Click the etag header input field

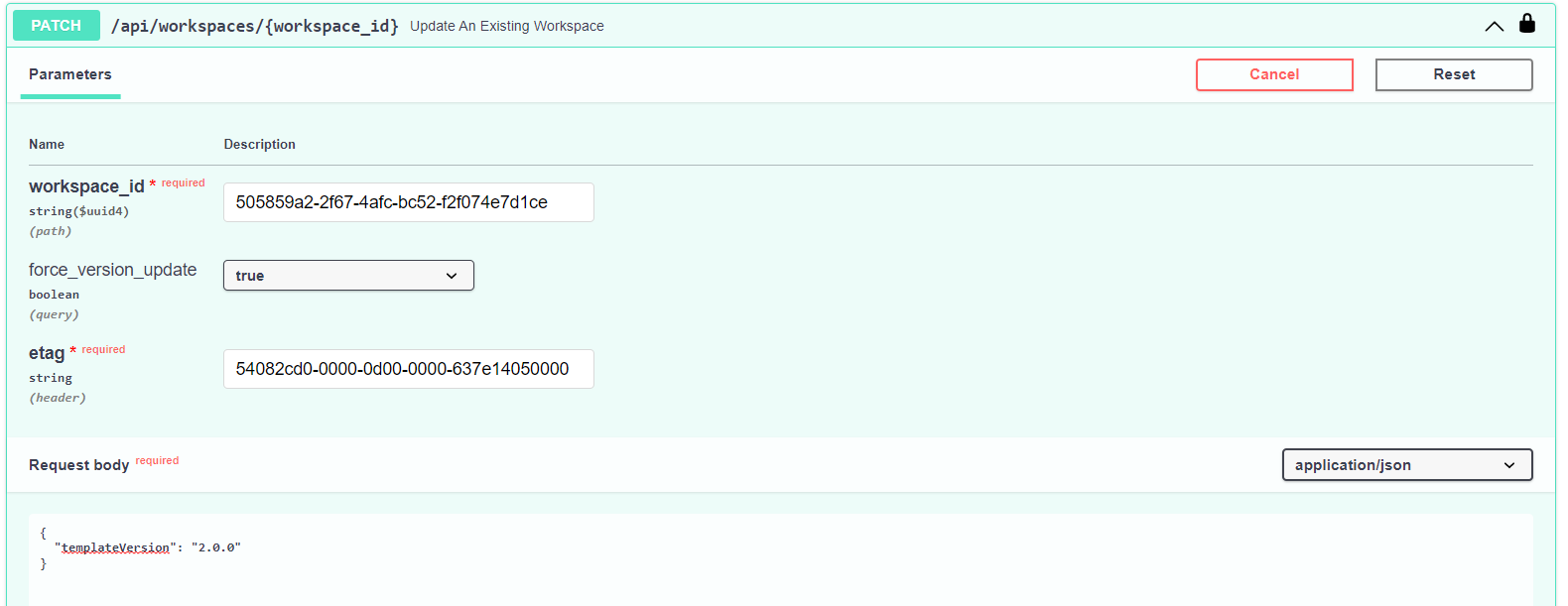tap(409, 369)
